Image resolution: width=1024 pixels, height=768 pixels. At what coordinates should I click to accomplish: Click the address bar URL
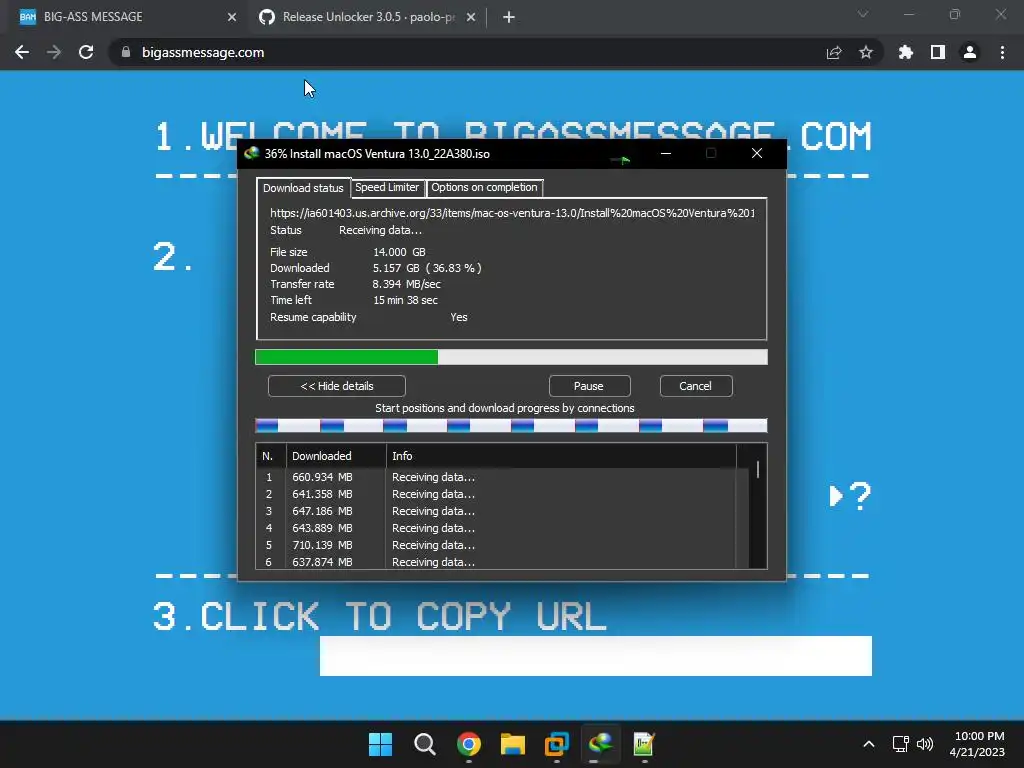(203, 52)
